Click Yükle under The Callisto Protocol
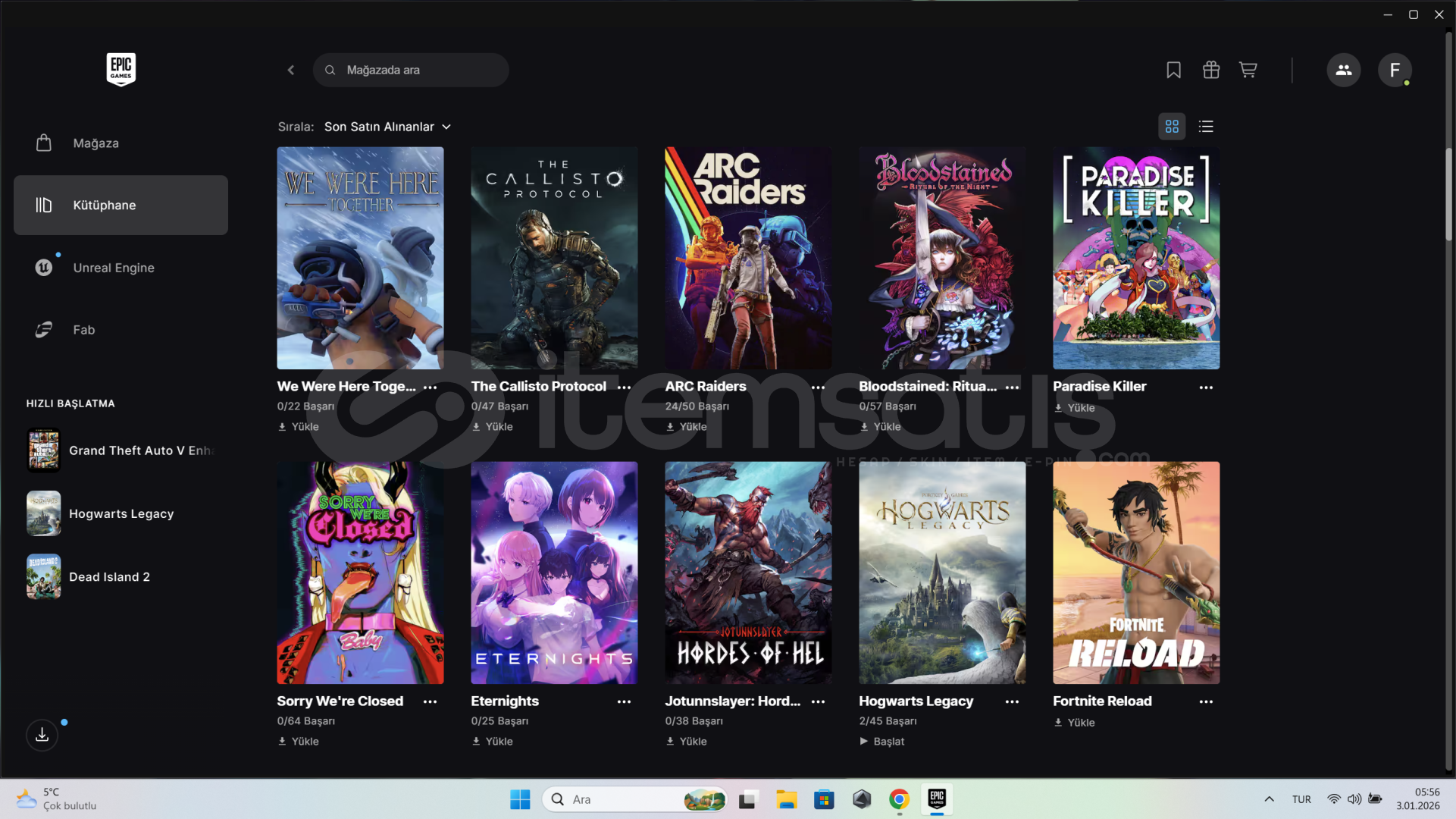The image size is (1456, 819). (x=492, y=427)
